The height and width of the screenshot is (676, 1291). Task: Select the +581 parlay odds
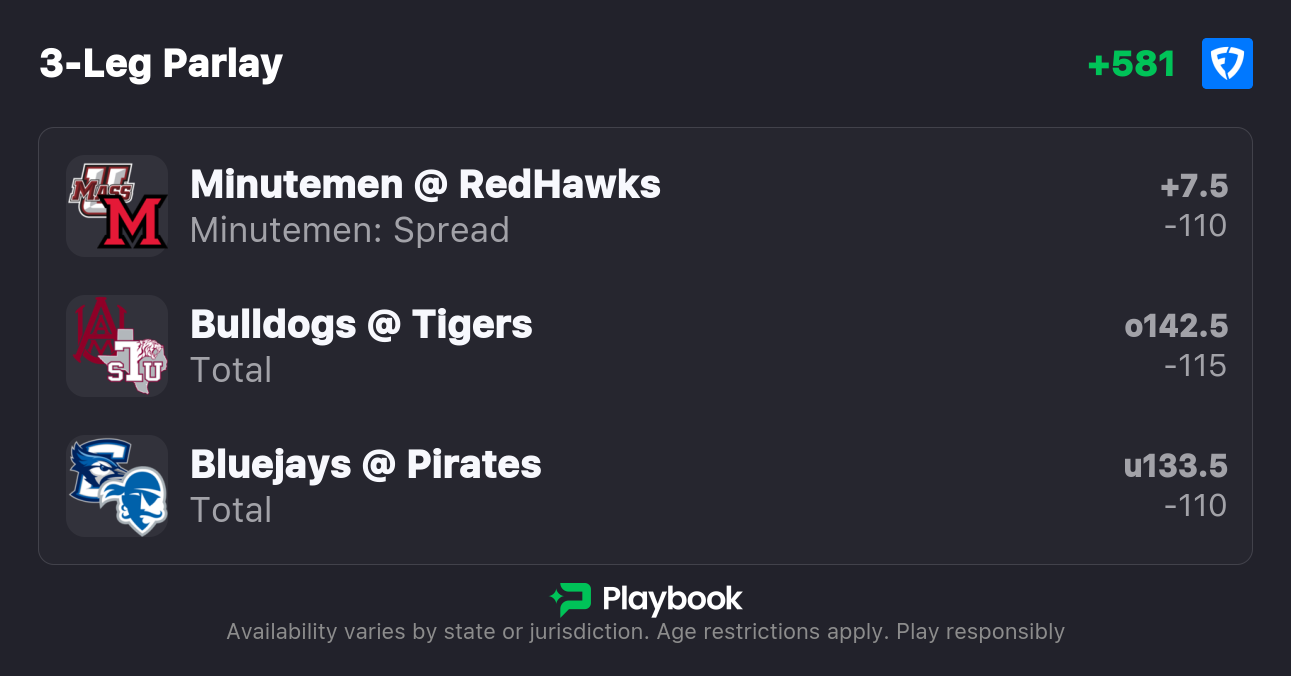[1131, 64]
